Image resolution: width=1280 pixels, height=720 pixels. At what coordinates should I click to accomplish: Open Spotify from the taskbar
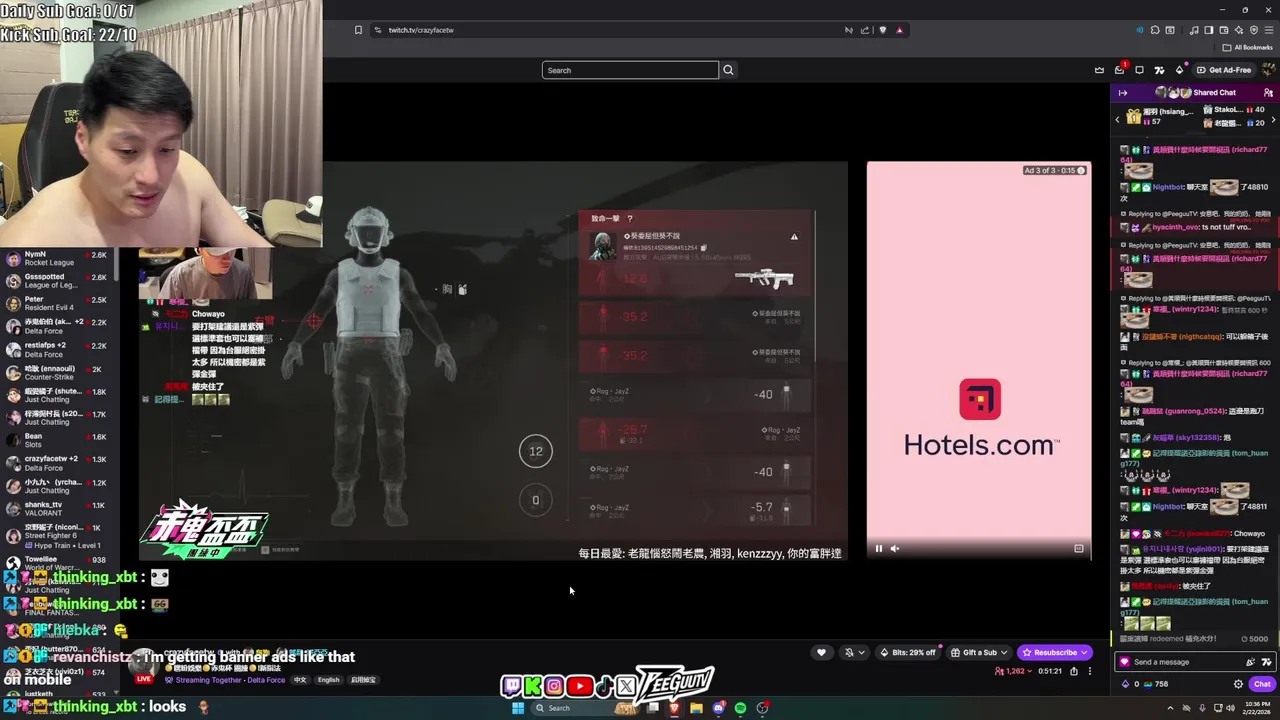point(740,708)
